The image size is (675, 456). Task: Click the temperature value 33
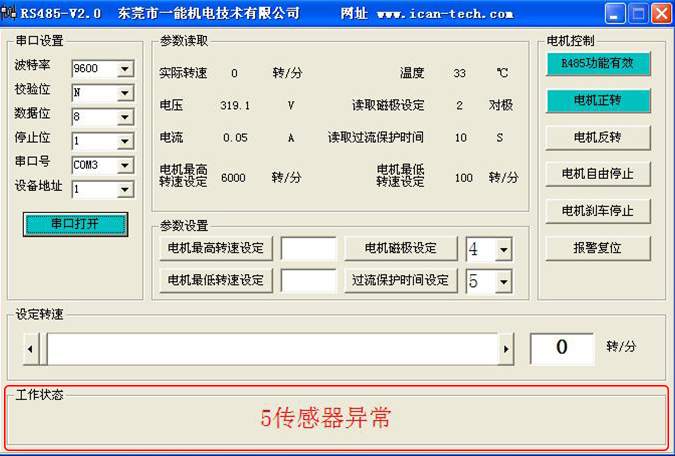click(459, 73)
